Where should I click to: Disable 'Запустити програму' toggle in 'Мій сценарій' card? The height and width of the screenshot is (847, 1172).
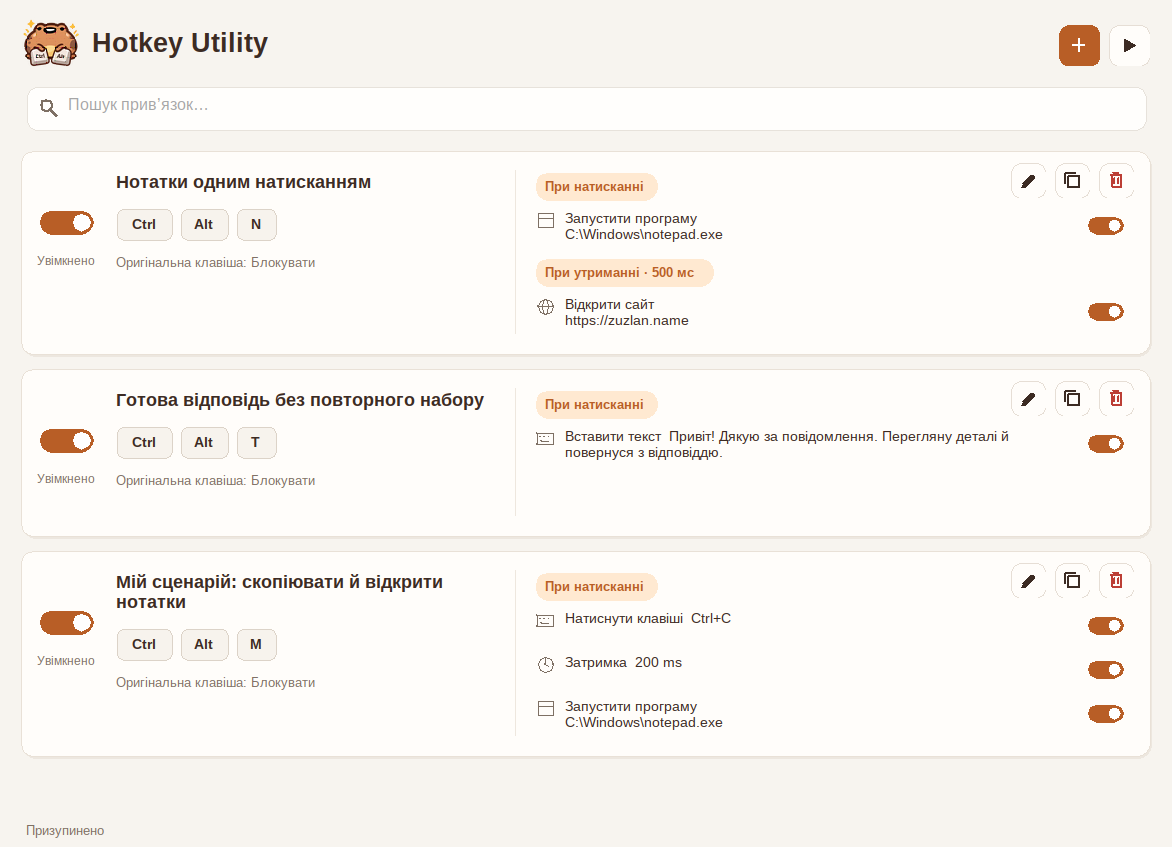click(x=1105, y=714)
